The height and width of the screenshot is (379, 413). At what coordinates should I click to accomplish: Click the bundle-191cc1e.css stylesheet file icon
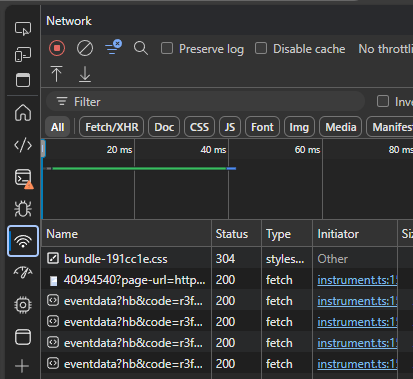[53, 258]
